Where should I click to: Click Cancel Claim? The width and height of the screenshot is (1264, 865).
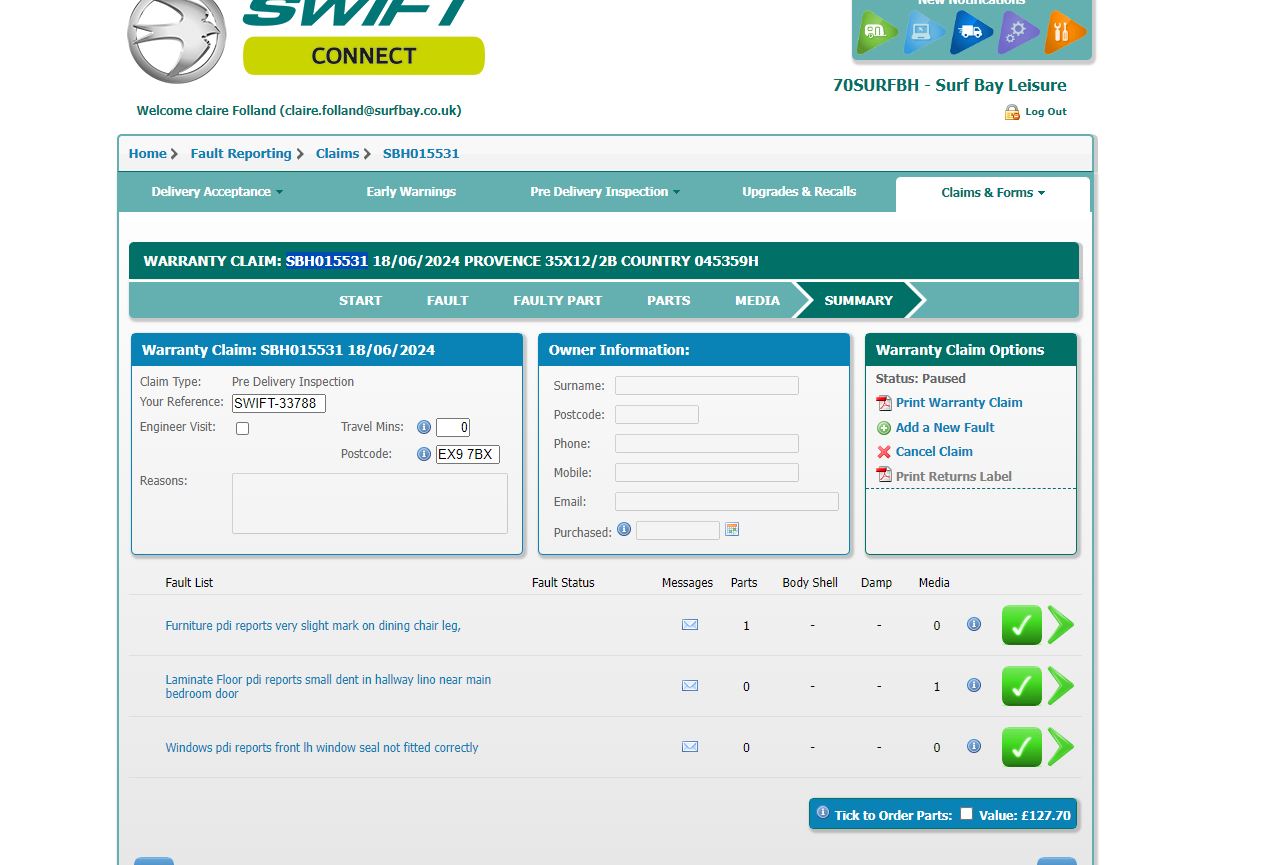(934, 452)
